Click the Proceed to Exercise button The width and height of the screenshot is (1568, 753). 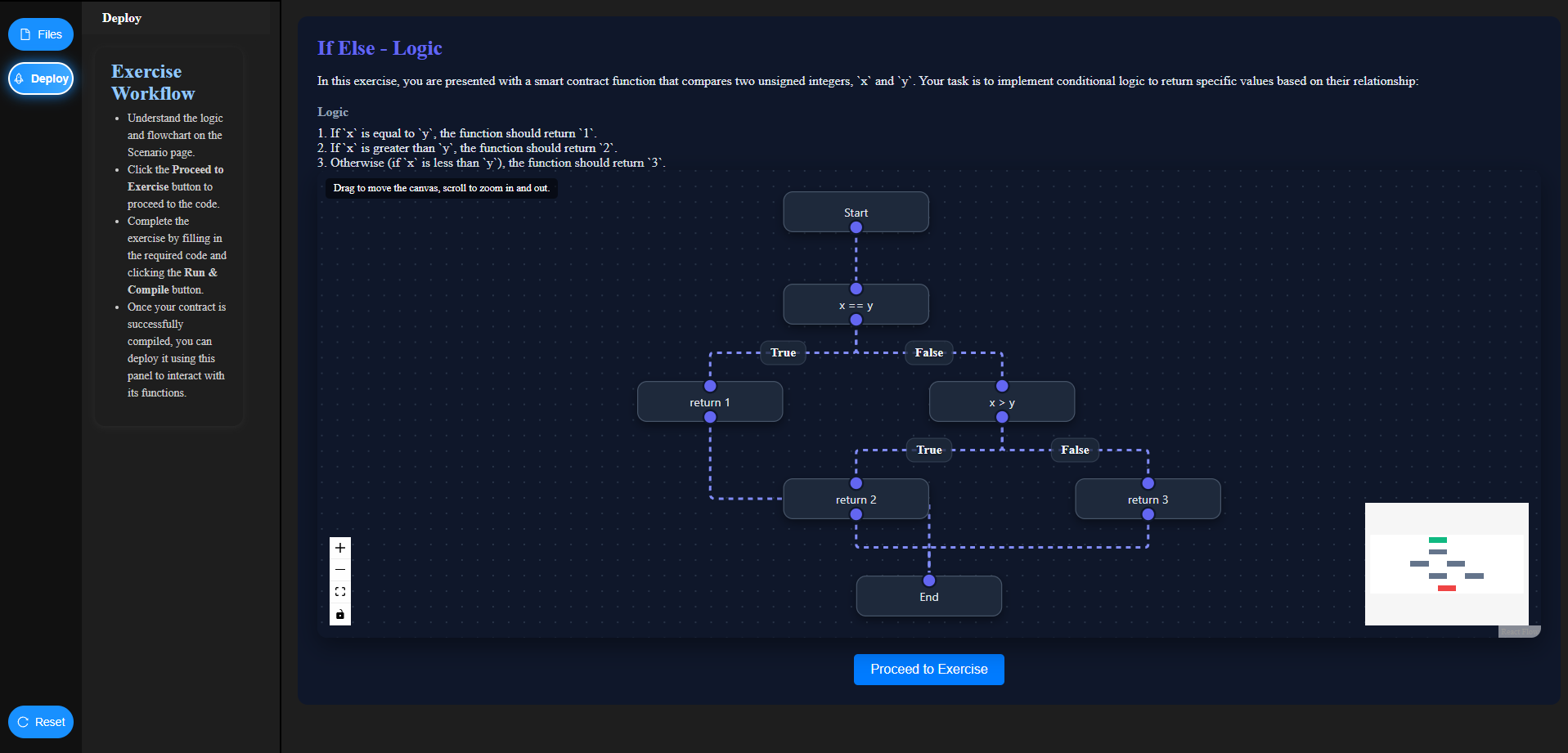[x=928, y=669]
